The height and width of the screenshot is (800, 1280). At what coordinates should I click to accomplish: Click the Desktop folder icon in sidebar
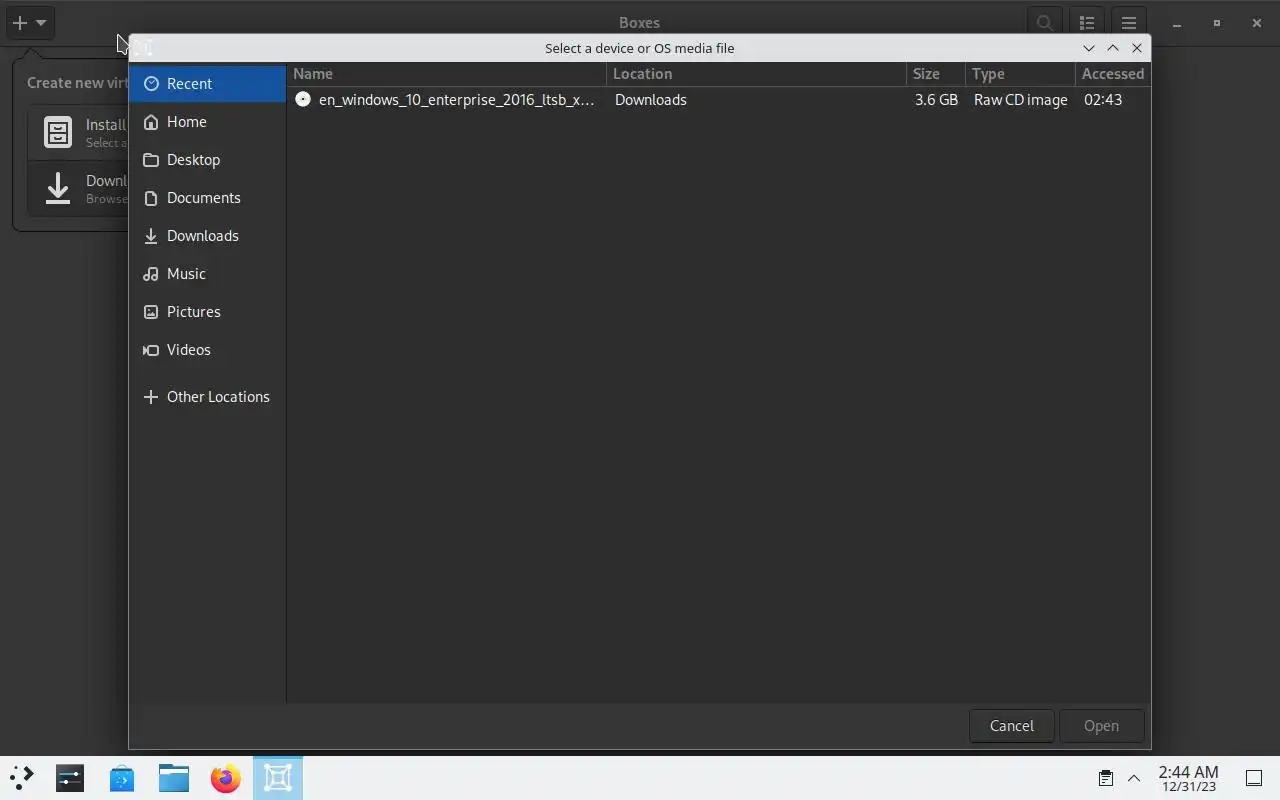(x=151, y=160)
